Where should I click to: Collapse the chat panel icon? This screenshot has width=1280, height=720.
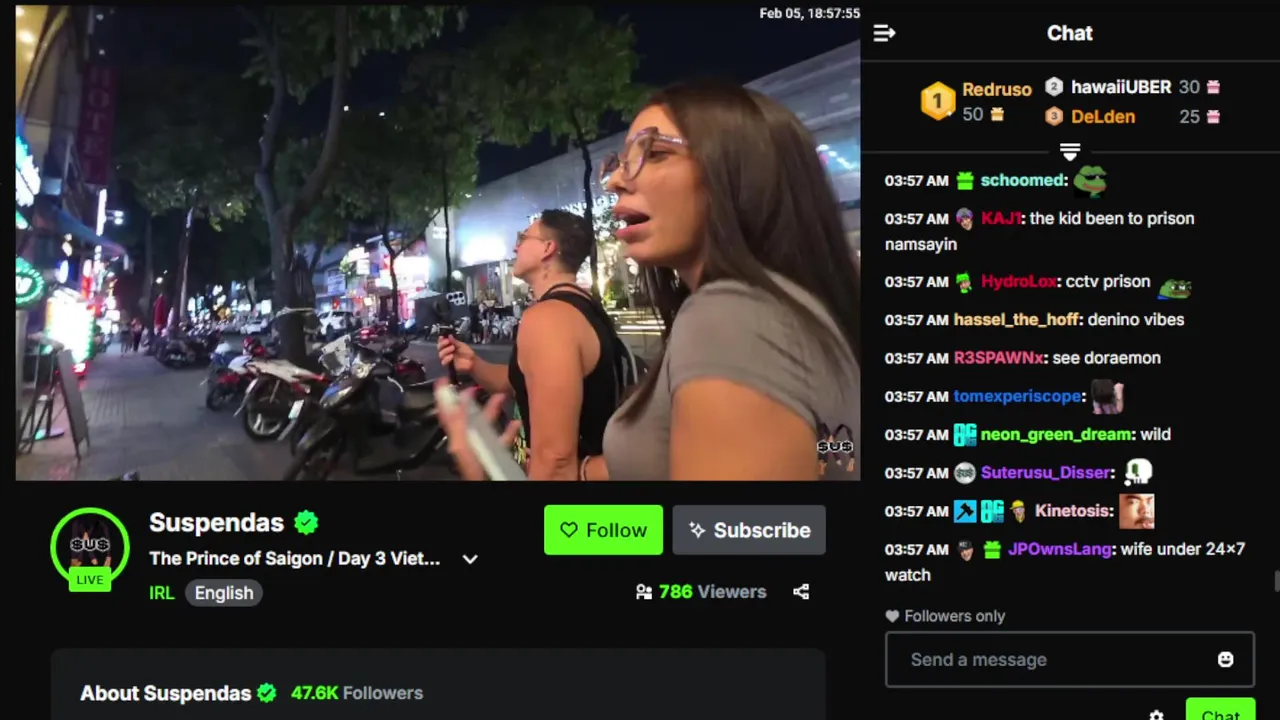pyautogui.click(x=884, y=33)
